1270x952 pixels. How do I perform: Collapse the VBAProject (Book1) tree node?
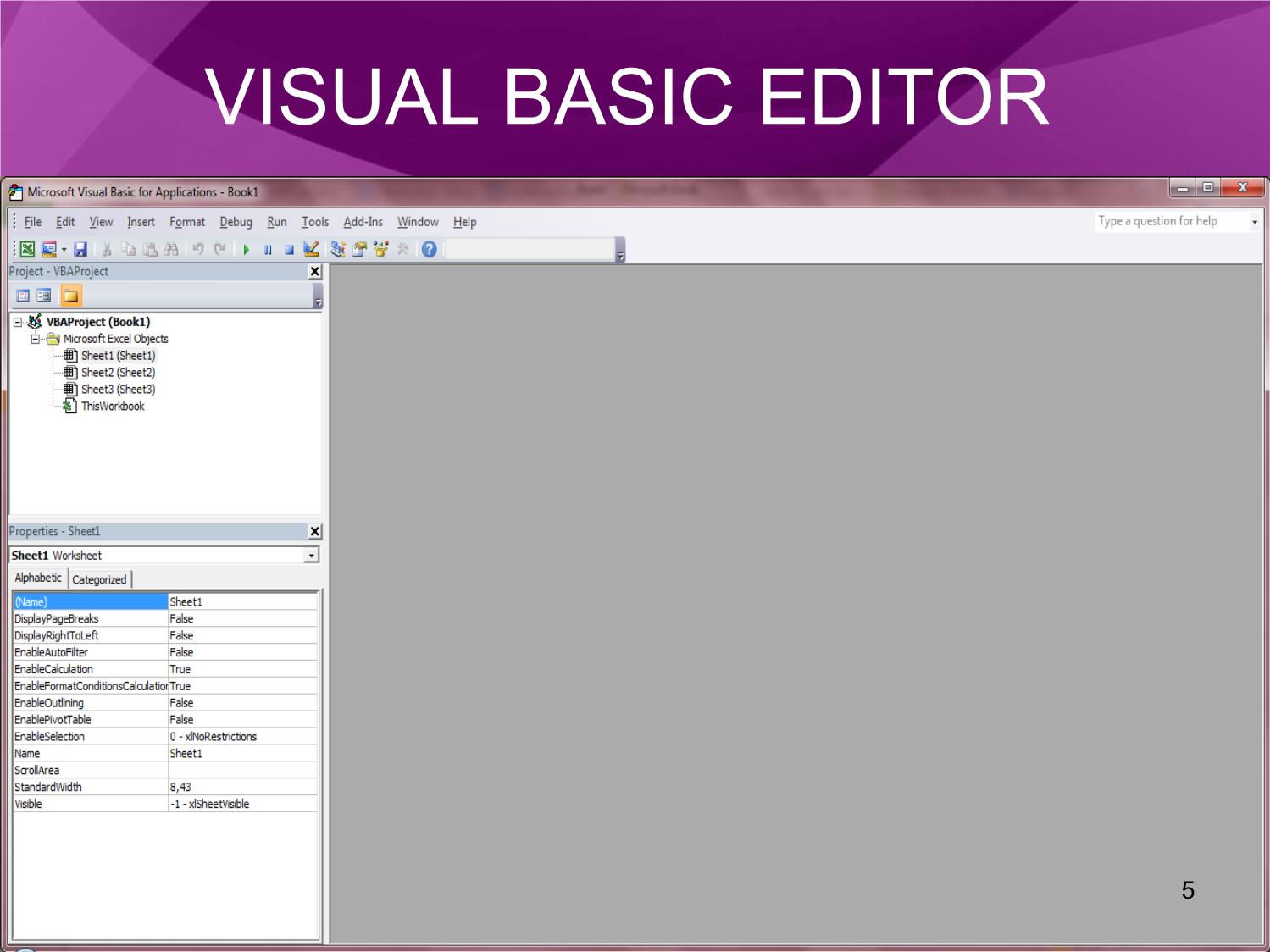(18, 322)
